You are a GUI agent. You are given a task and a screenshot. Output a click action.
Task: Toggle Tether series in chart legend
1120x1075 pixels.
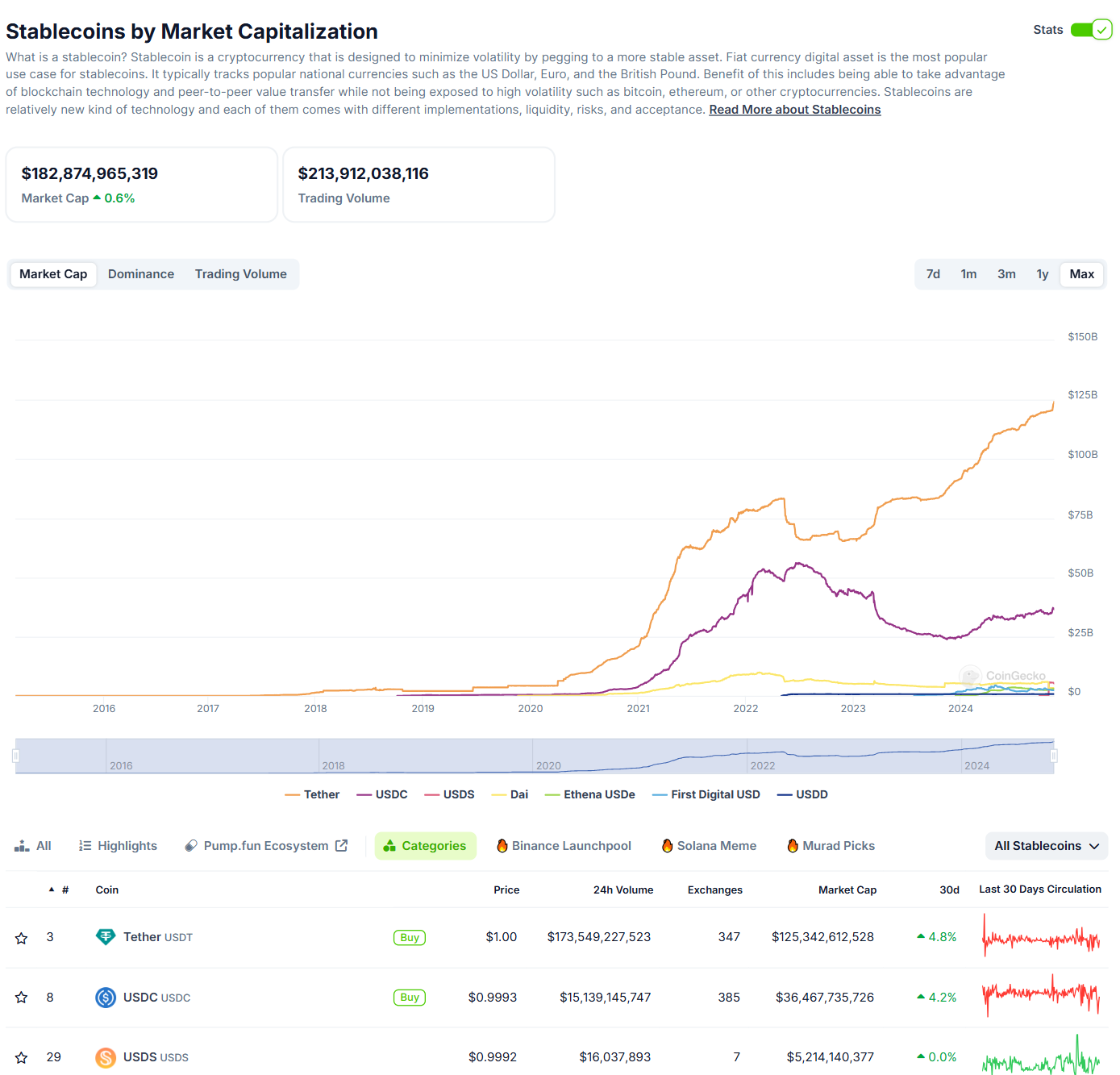coord(312,794)
